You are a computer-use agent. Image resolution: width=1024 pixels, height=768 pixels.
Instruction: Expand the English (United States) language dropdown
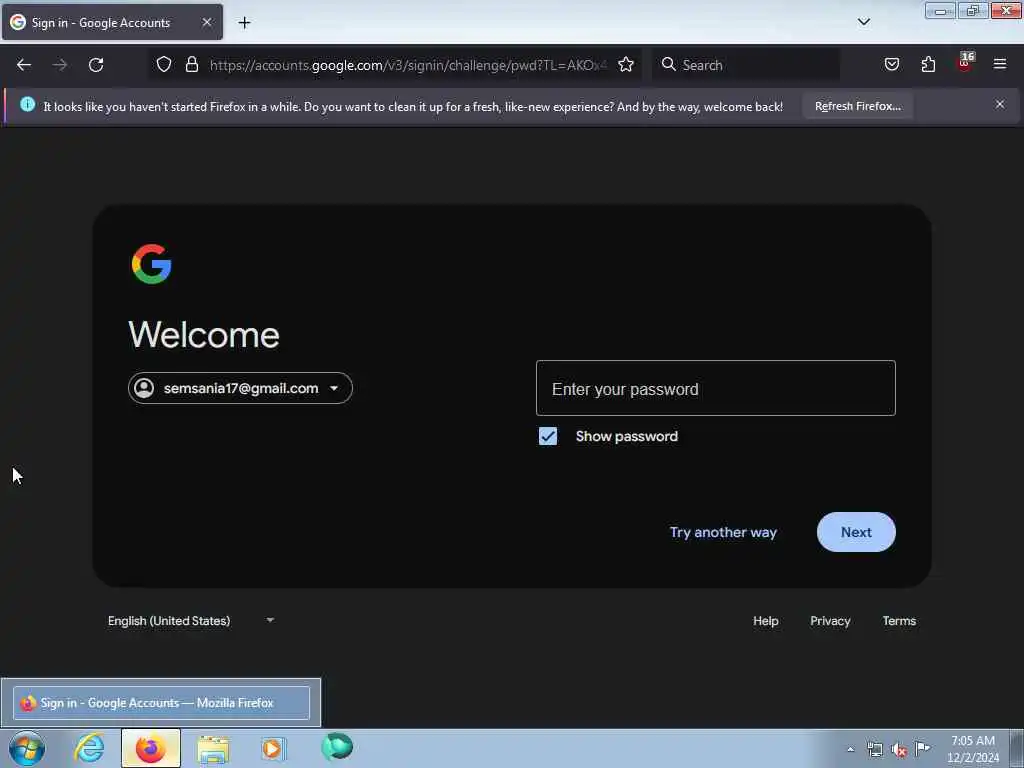191,620
